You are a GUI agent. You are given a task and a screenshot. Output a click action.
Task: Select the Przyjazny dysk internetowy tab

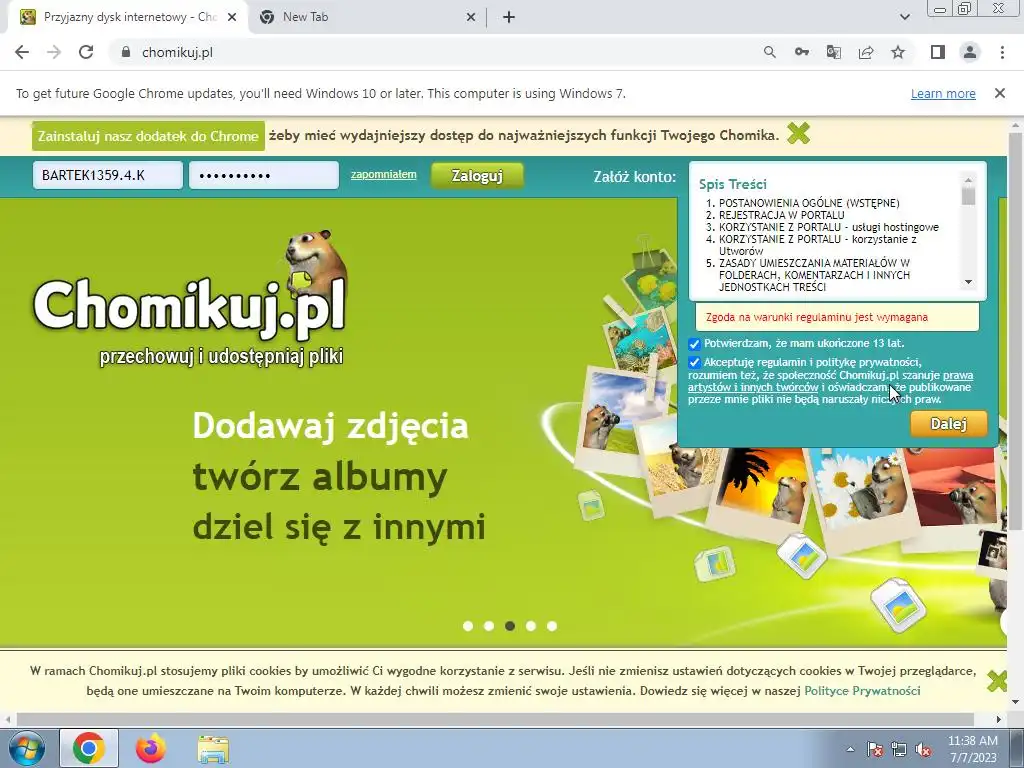128,18
